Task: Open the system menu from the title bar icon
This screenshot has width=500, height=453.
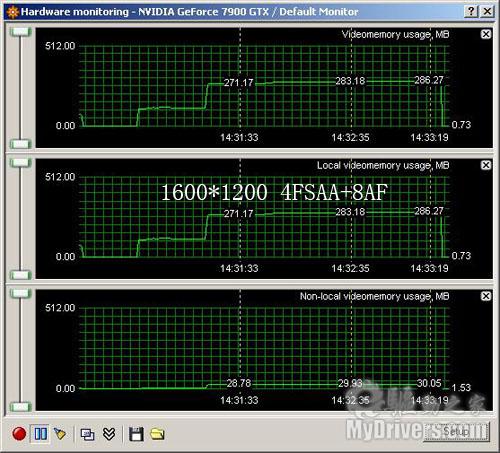Action: 13,12
